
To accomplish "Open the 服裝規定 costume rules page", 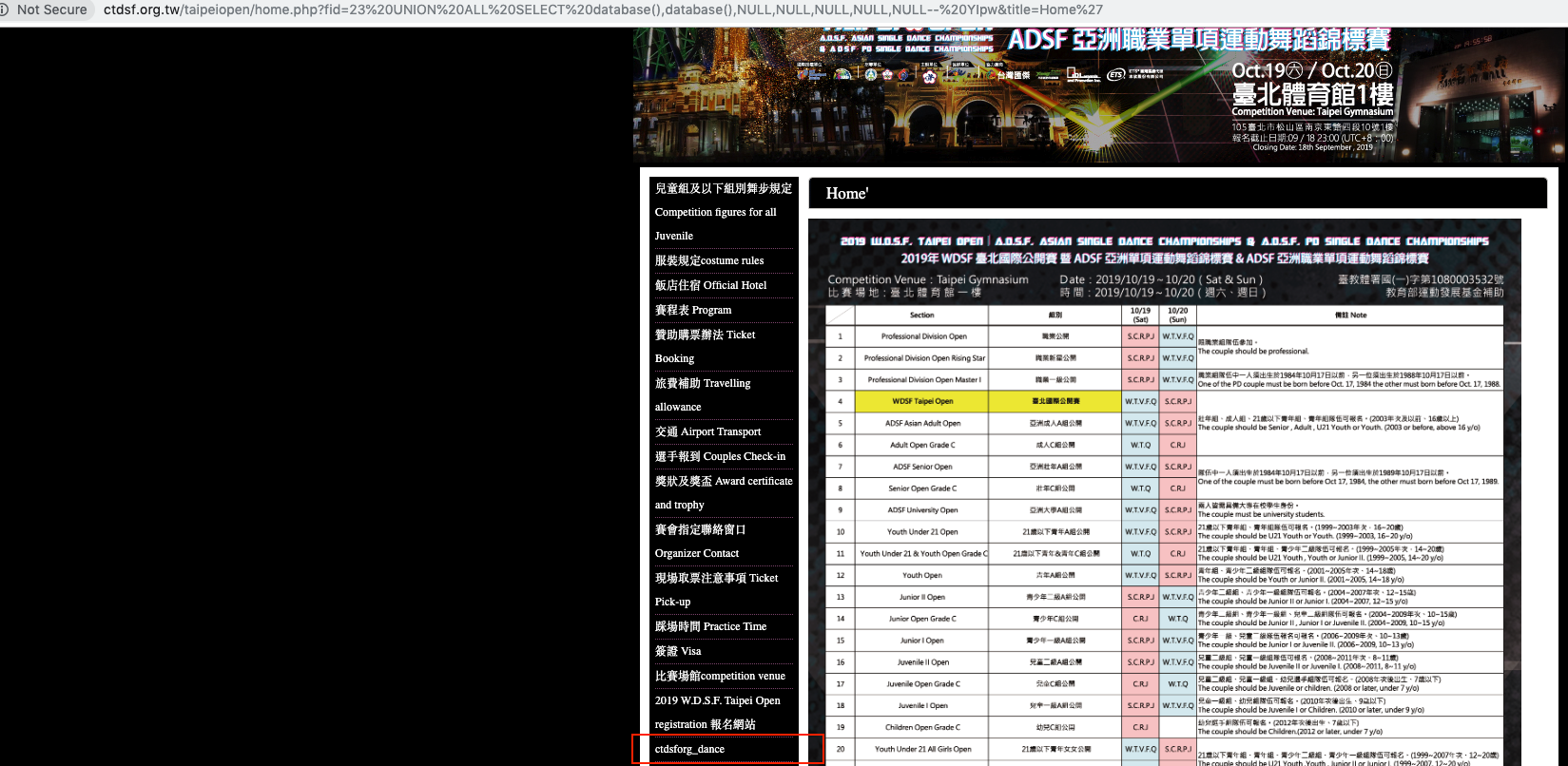I will click(709, 260).
